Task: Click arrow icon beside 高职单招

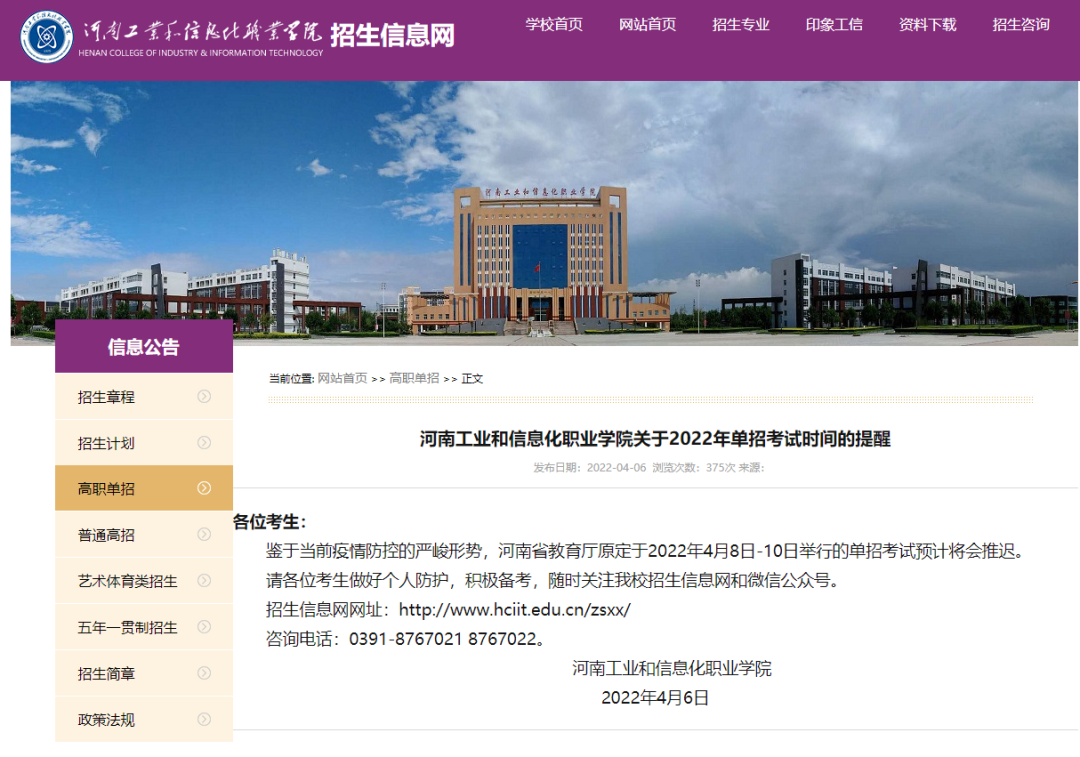Action: pos(204,488)
